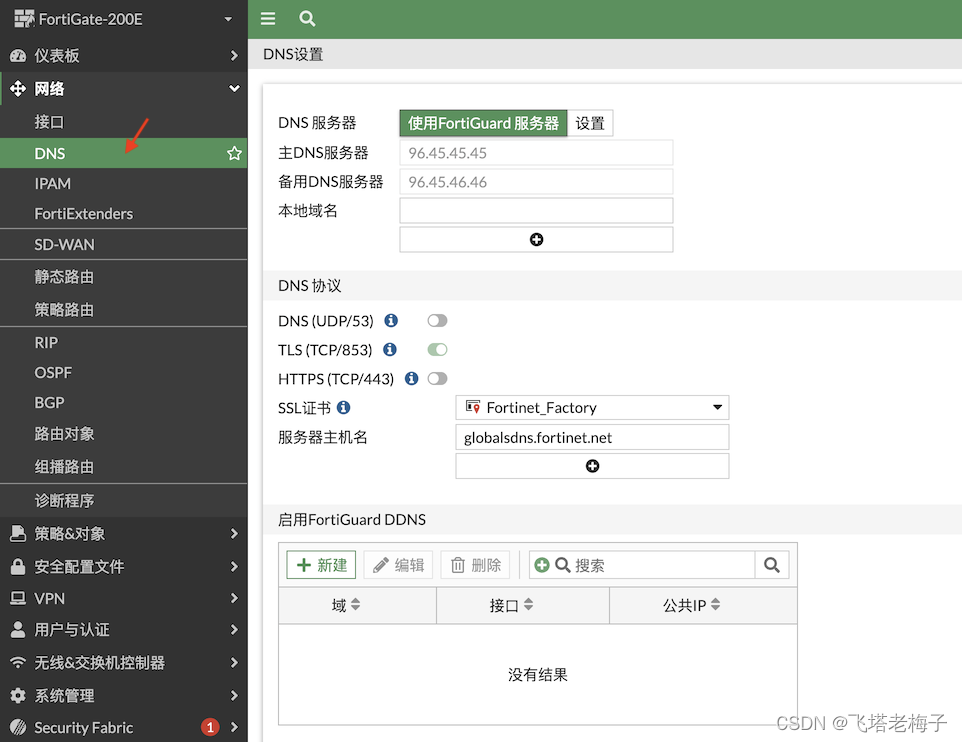Expand the 用户与认证 chevron
The width and height of the screenshot is (962, 742).
click(234, 629)
